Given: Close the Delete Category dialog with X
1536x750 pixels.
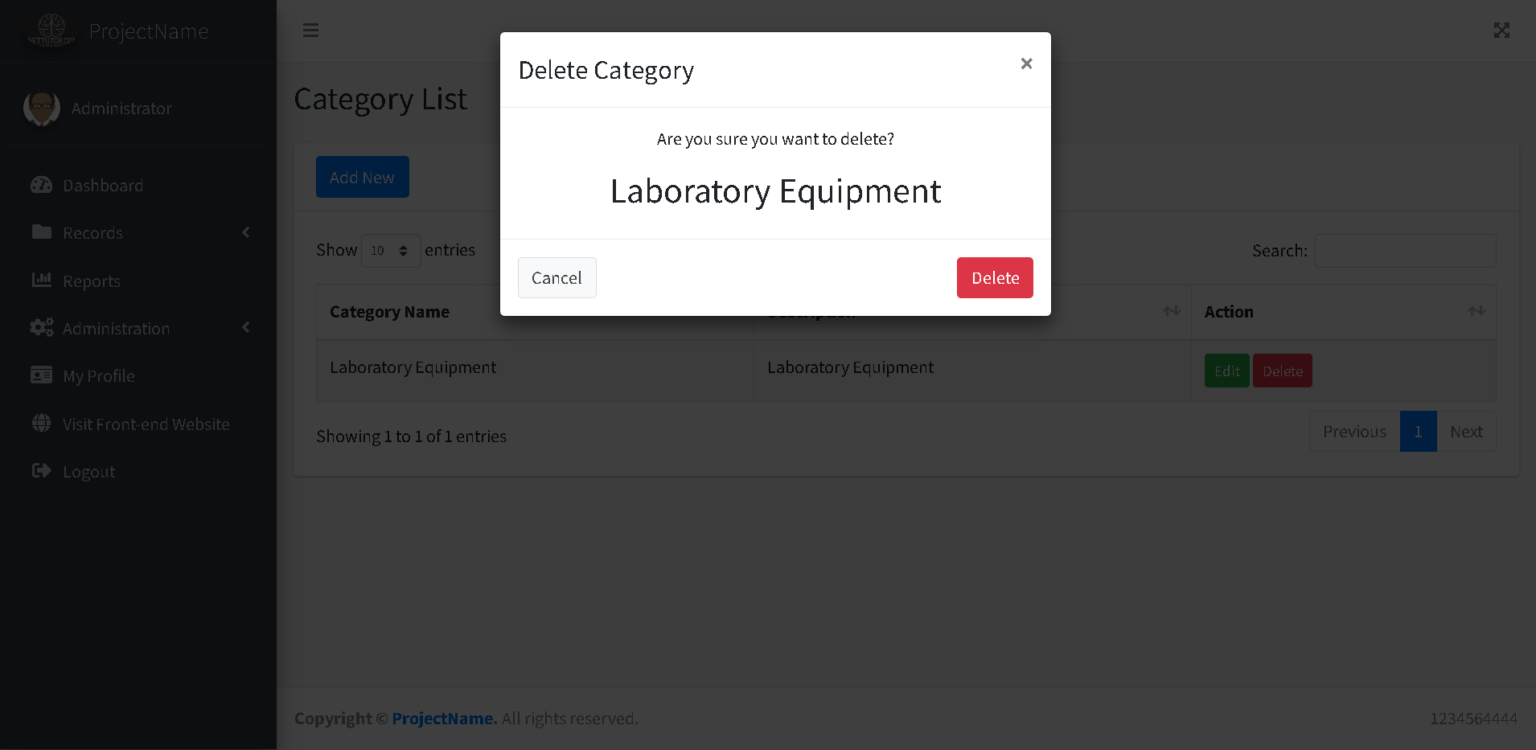Looking at the screenshot, I should [1026, 64].
